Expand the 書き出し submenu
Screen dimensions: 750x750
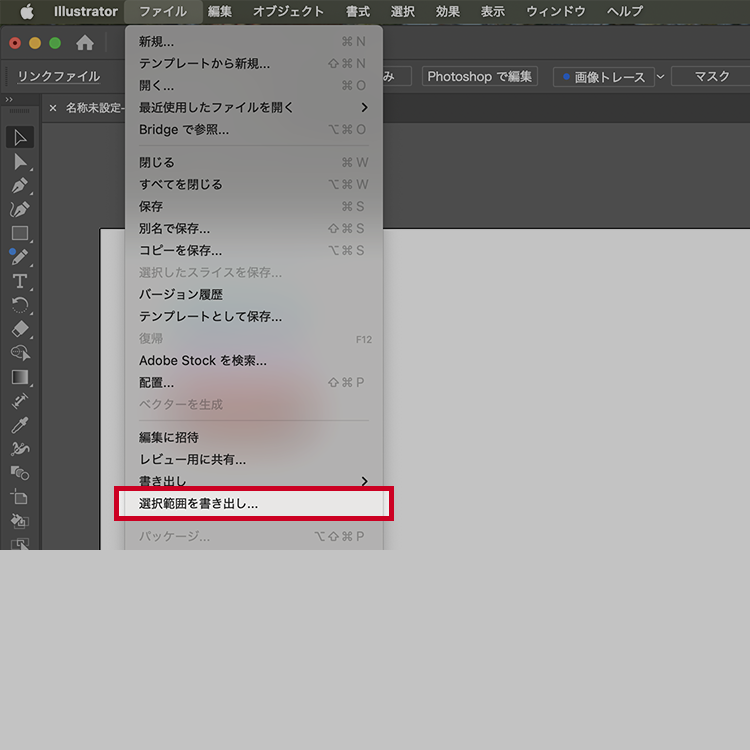point(364,481)
